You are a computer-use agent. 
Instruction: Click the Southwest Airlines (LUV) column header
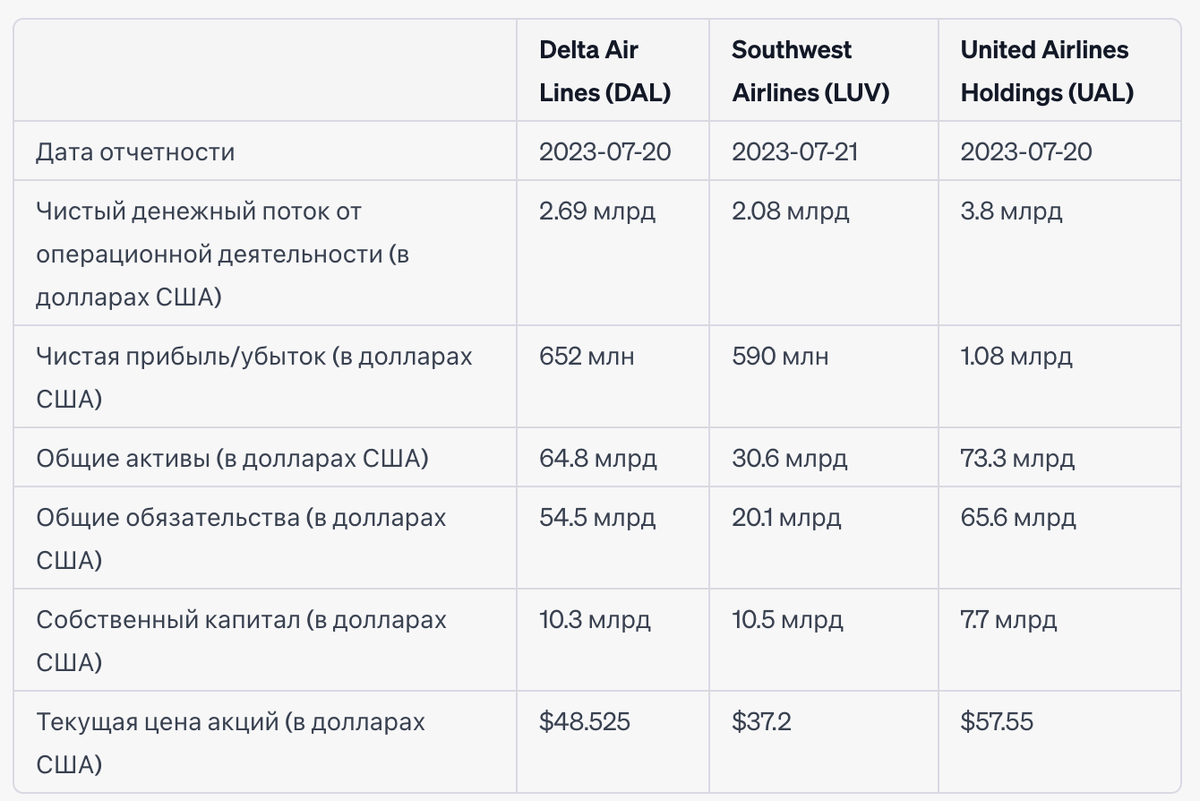810,71
